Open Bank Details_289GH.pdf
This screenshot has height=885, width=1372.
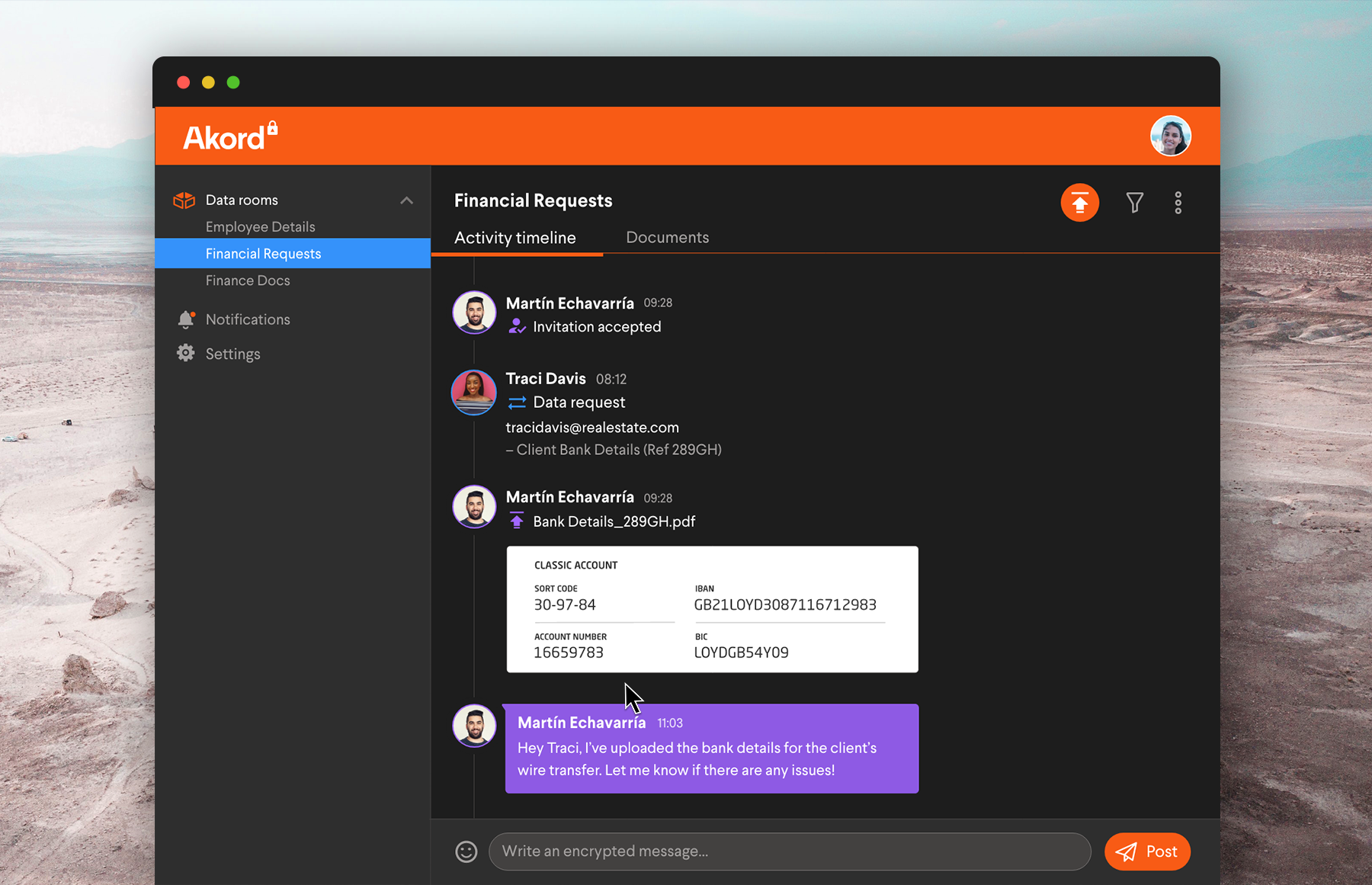click(614, 521)
